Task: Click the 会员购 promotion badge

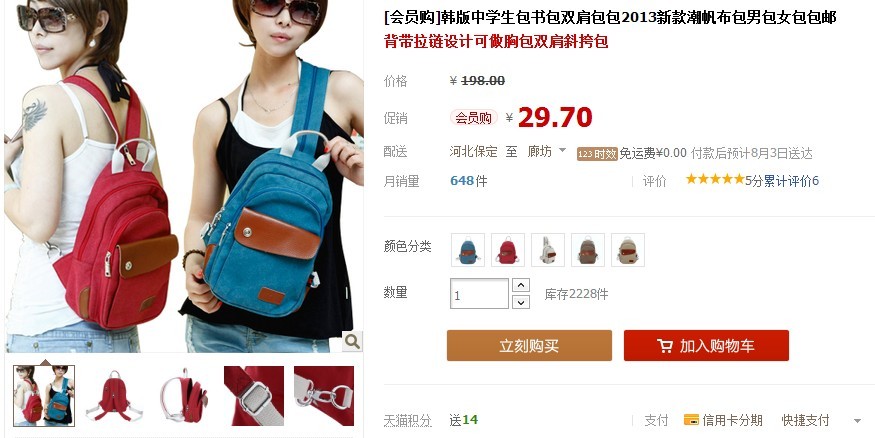Action: click(x=473, y=118)
